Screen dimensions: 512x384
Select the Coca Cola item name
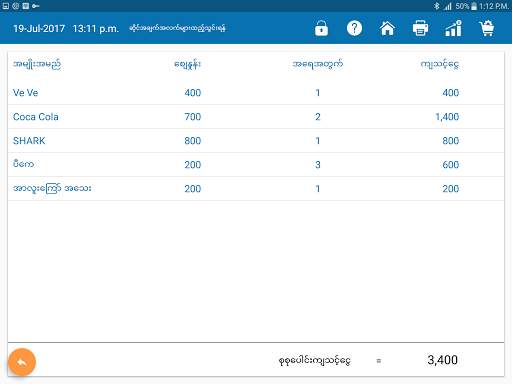pos(36,117)
